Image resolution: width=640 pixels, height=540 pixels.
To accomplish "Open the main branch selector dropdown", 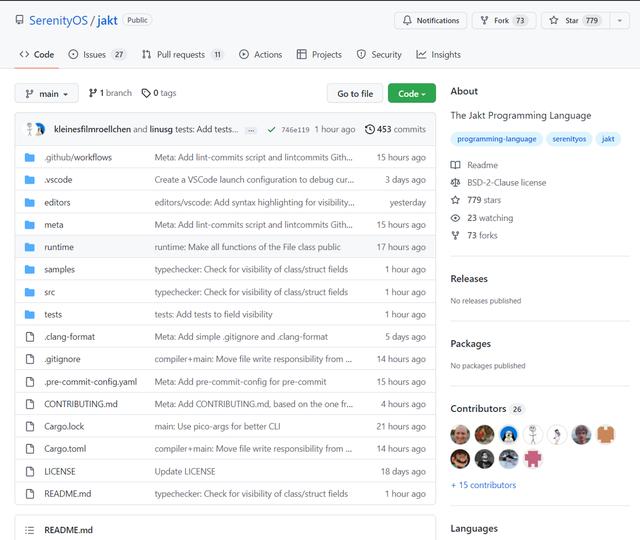I will coord(47,94).
